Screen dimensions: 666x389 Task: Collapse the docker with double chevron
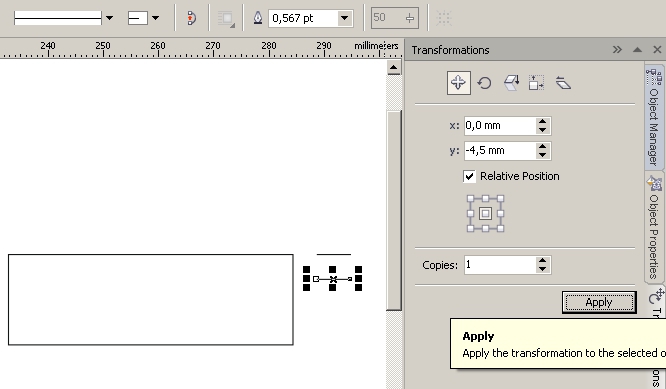tap(617, 50)
